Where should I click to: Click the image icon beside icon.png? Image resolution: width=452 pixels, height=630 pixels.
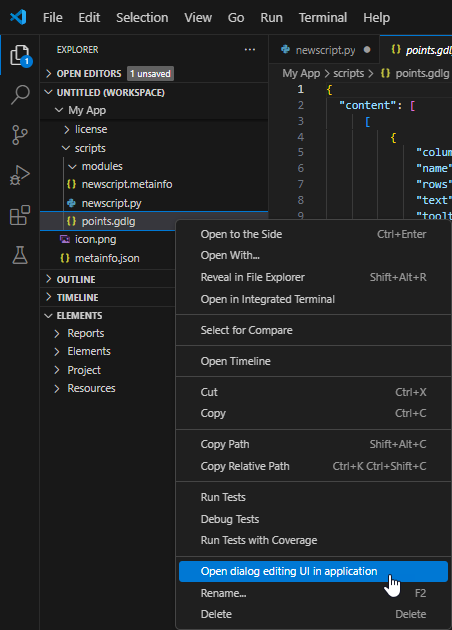click(x=65, y=239)
